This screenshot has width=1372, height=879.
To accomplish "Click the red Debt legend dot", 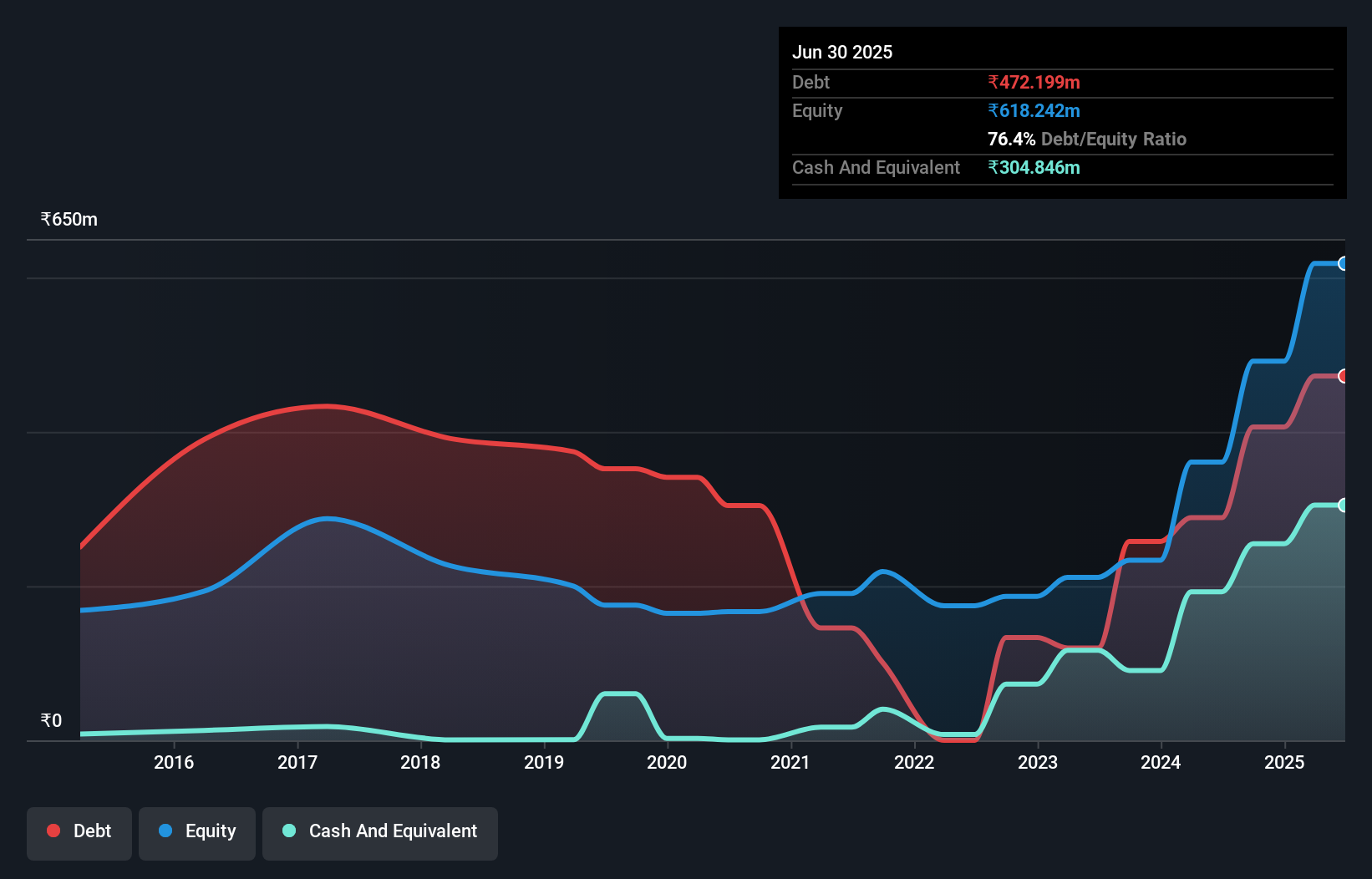I will [53, 831].
